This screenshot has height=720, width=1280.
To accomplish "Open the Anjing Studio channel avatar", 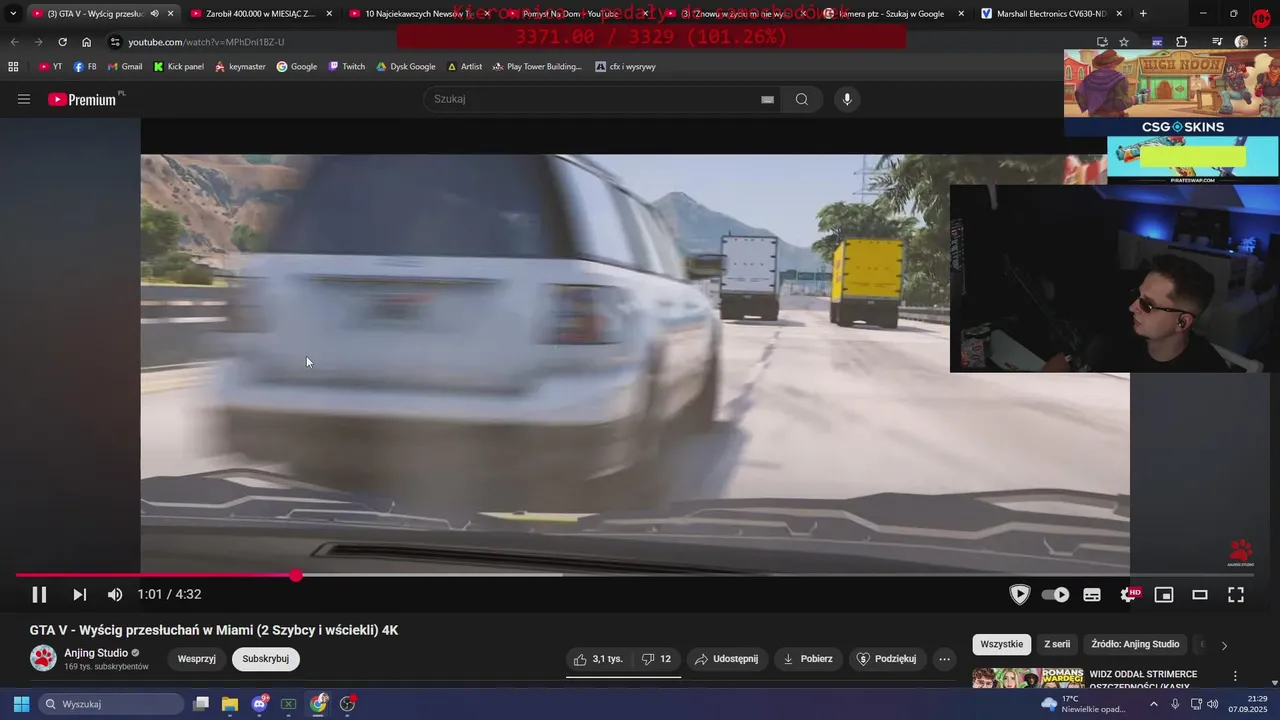I will pyautogui.click(x=43, y=658).
